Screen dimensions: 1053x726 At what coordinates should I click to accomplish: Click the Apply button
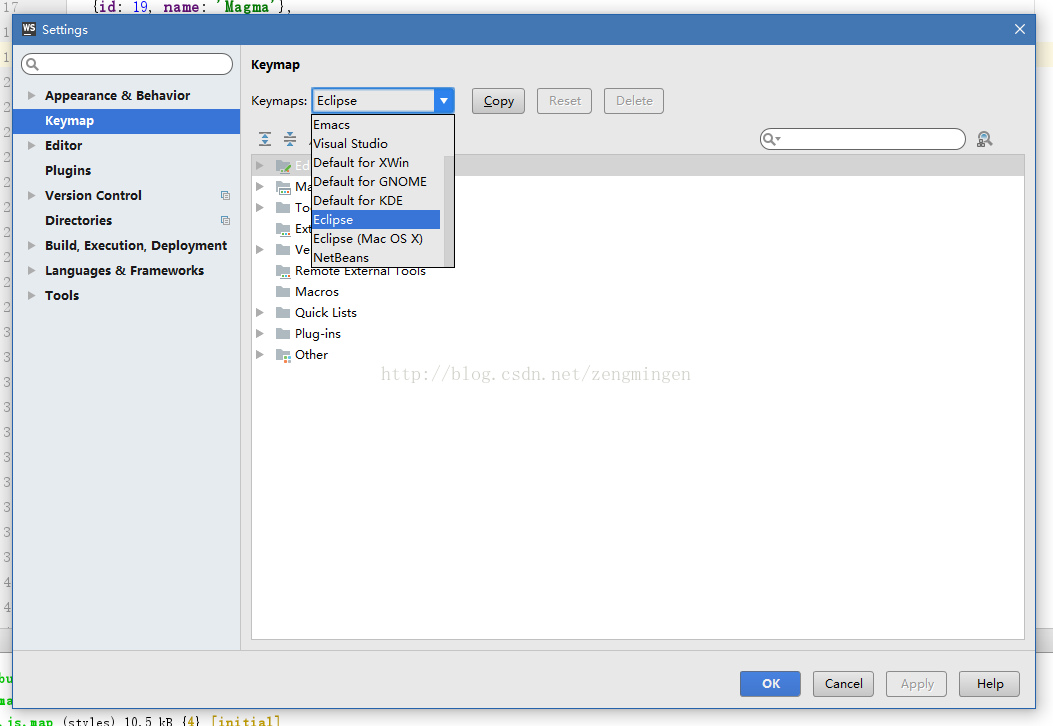click(x=917, y=684)
